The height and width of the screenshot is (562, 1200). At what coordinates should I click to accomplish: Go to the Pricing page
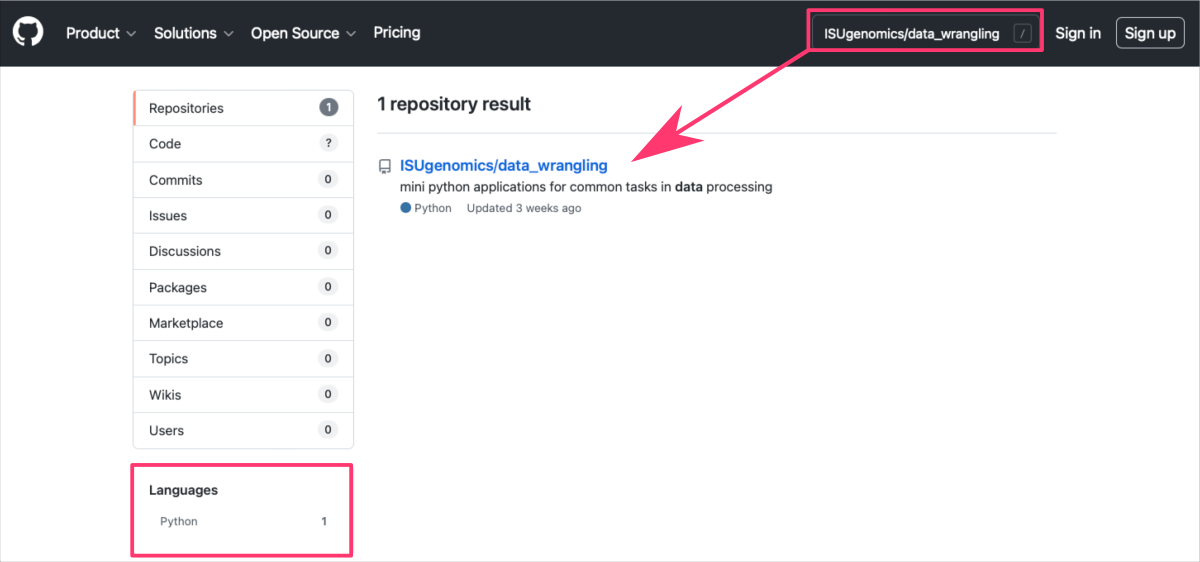point(397,33)
